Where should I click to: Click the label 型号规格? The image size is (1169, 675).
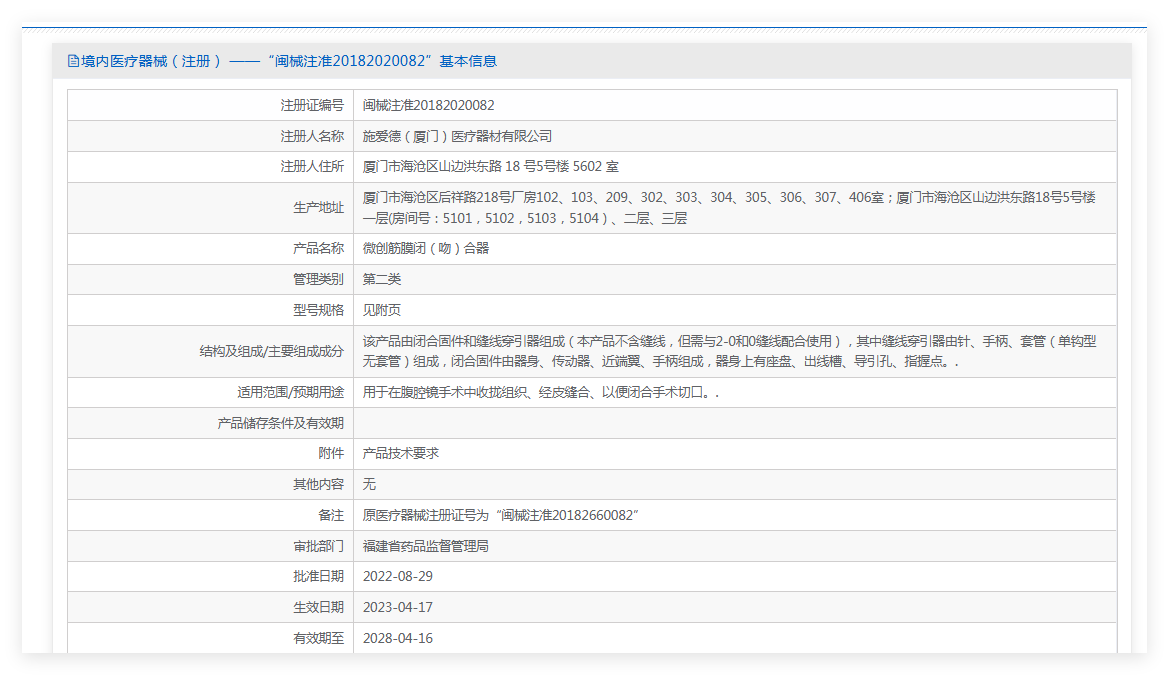click(318, 310)
